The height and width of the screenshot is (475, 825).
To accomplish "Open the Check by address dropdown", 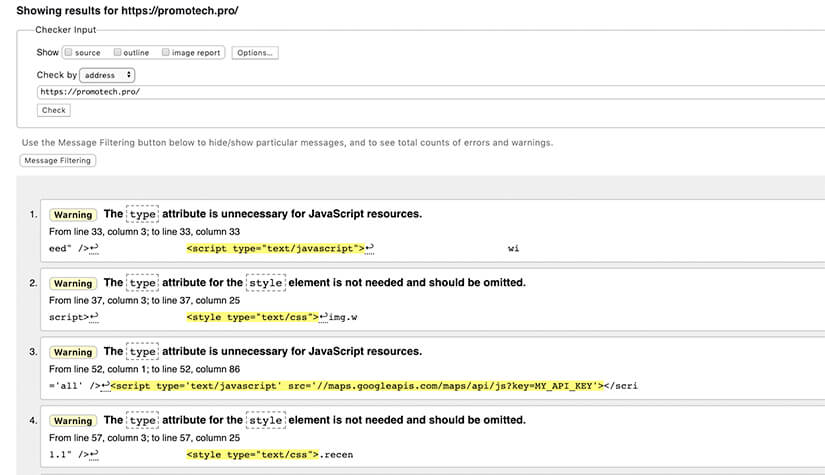I will click(108, 75).
